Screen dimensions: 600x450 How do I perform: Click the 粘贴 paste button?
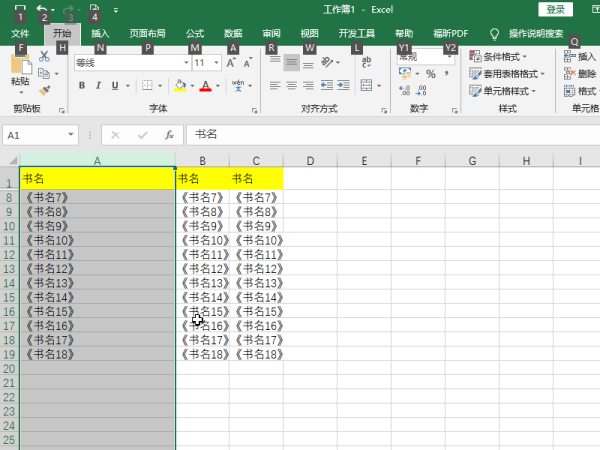pyautogui.click(x=19, y=70)
